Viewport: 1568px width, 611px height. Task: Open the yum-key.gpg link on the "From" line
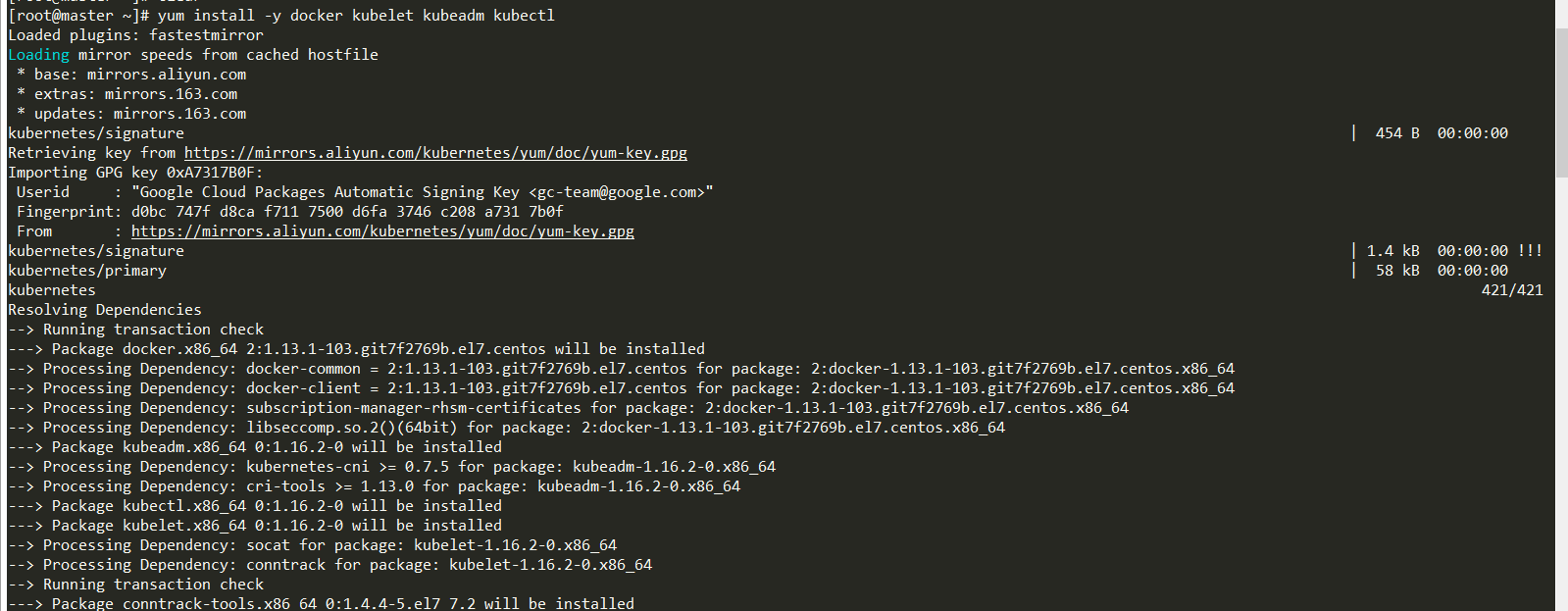(382, 231)
